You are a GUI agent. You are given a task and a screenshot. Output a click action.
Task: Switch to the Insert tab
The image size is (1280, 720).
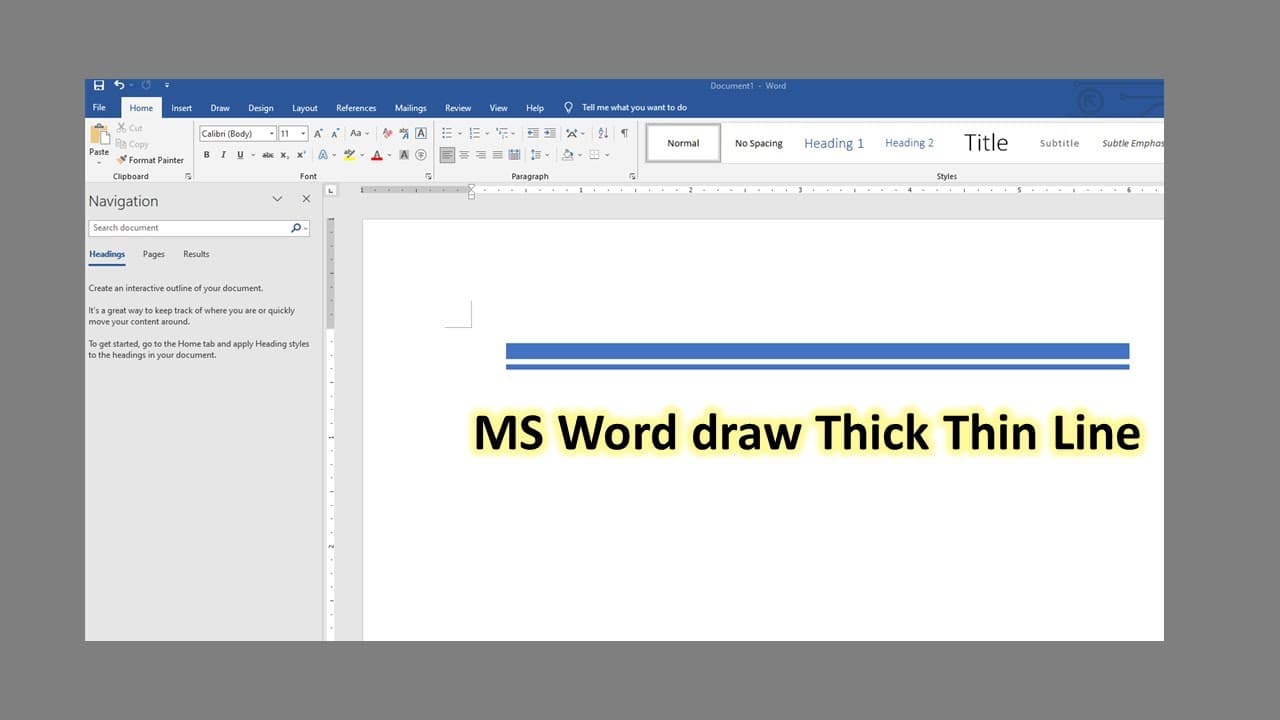point(182,108)
